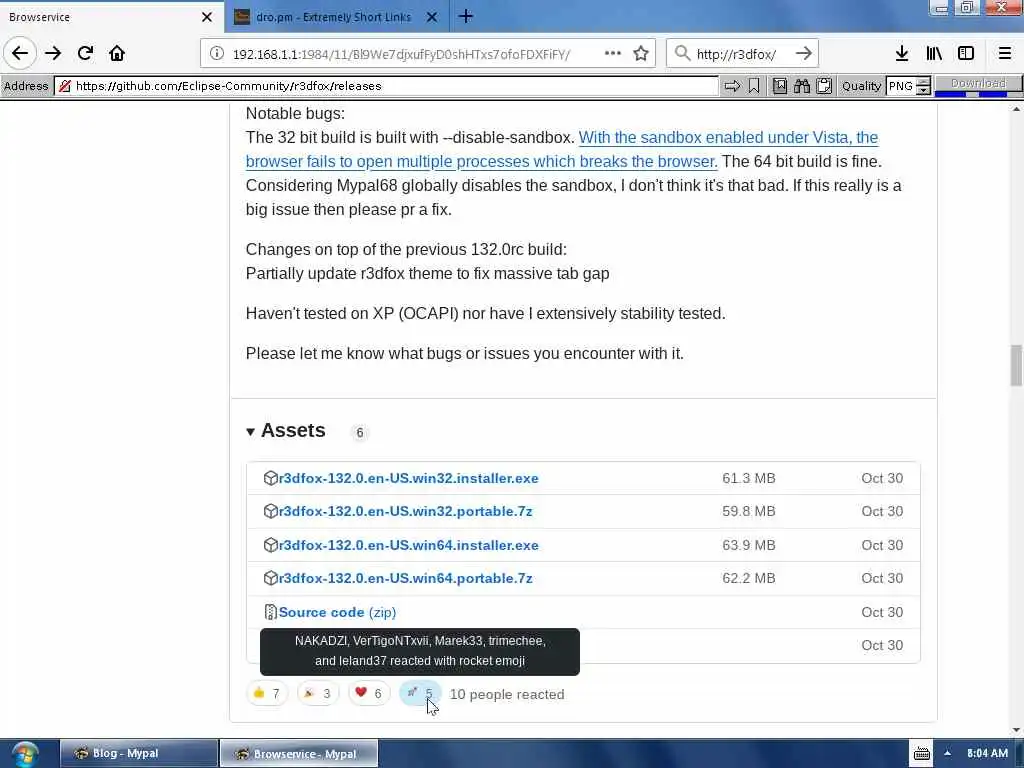Open a new tab
Screen dimensions: 1024x768
(x=466, y=16)
